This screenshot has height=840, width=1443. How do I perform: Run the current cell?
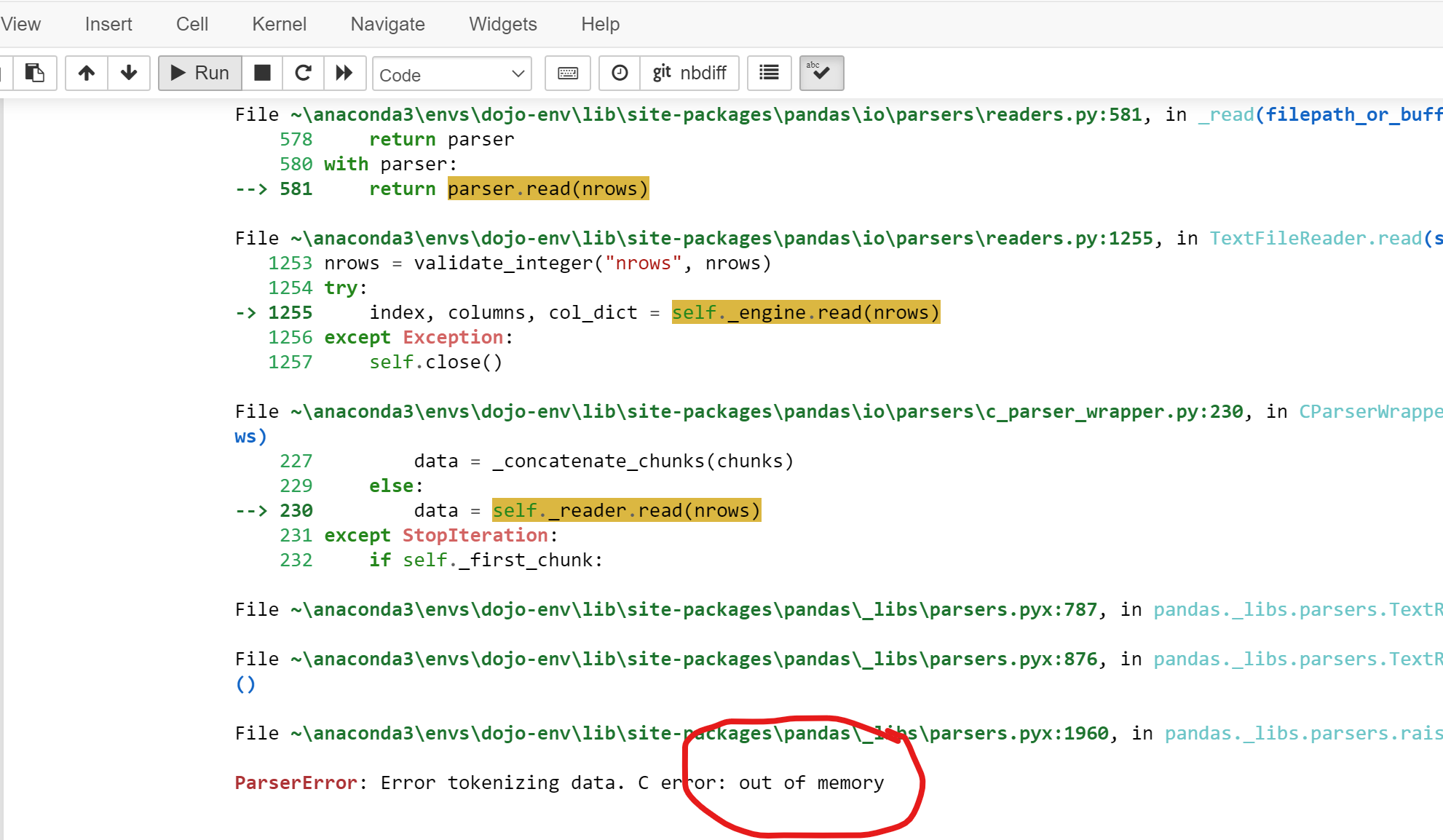click(x=199, y=73)
